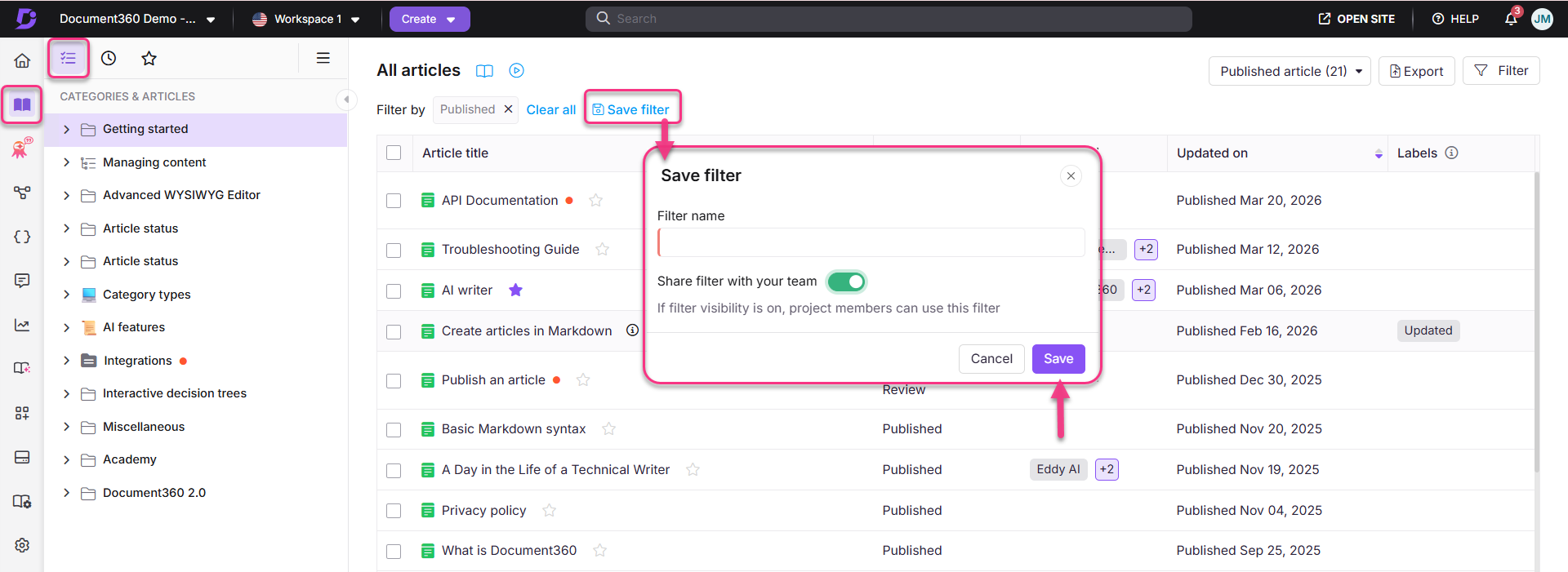Open the API documentation braces icon
The image size is (1568, 572).
click(x=21, y=237)
